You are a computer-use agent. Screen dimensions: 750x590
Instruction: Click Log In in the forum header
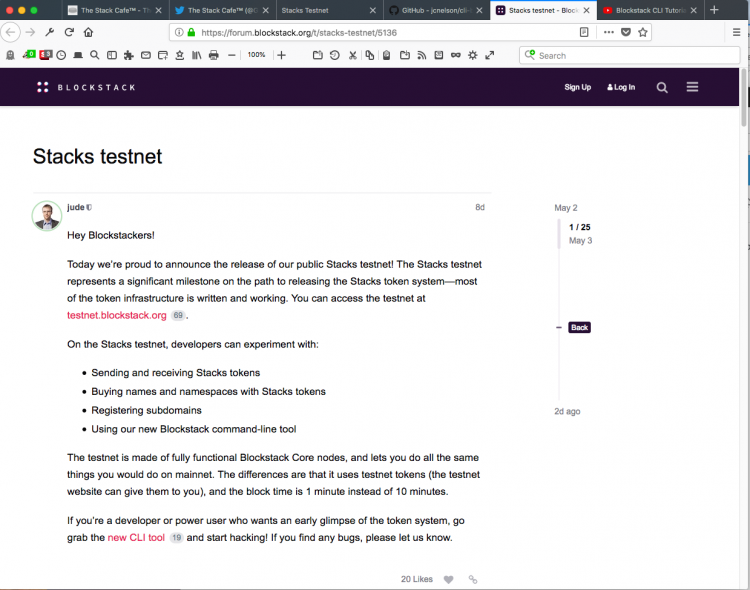click(x=621, y=87)
